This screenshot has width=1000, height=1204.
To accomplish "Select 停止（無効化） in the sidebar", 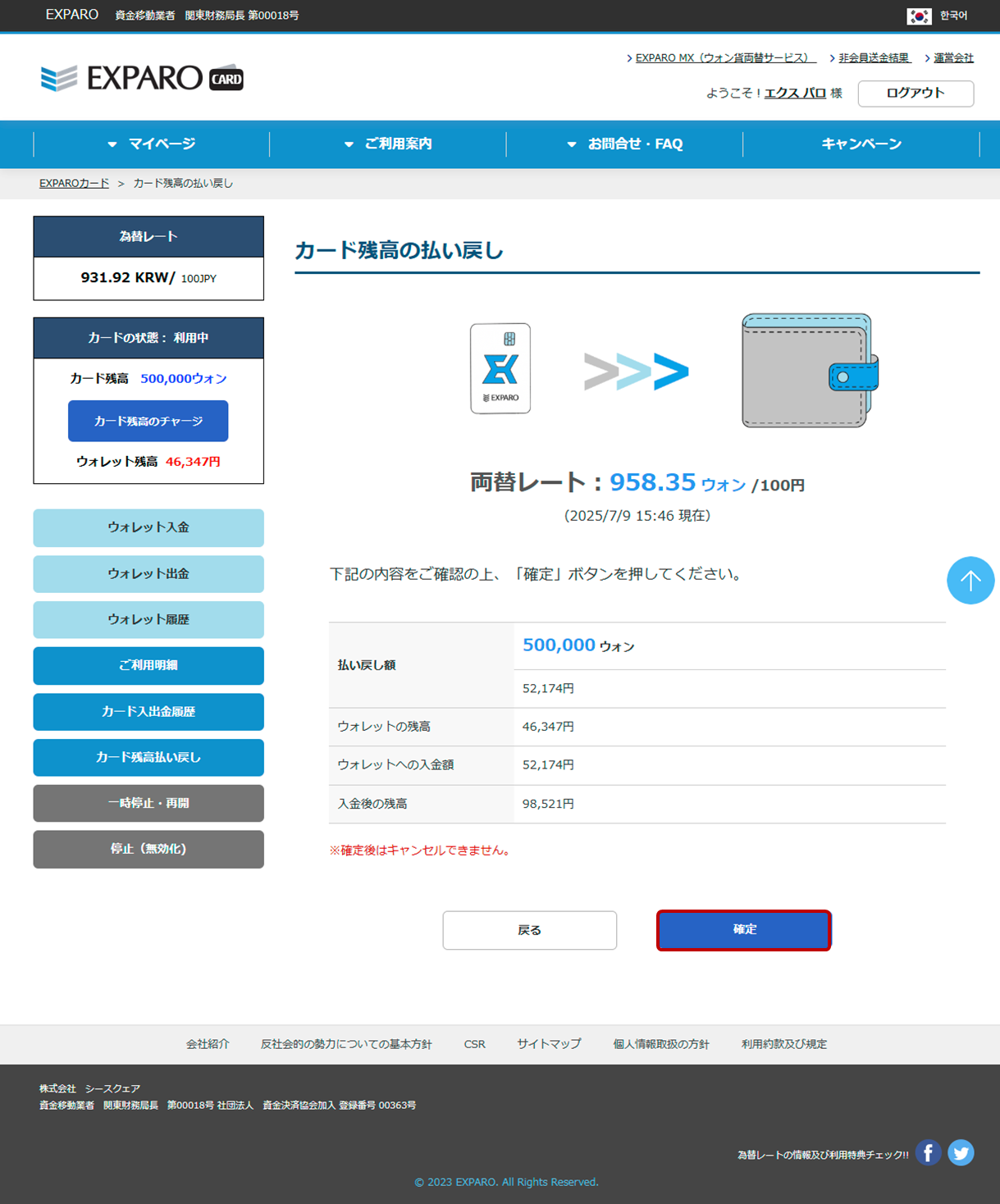I will click(x=148, y=849).
